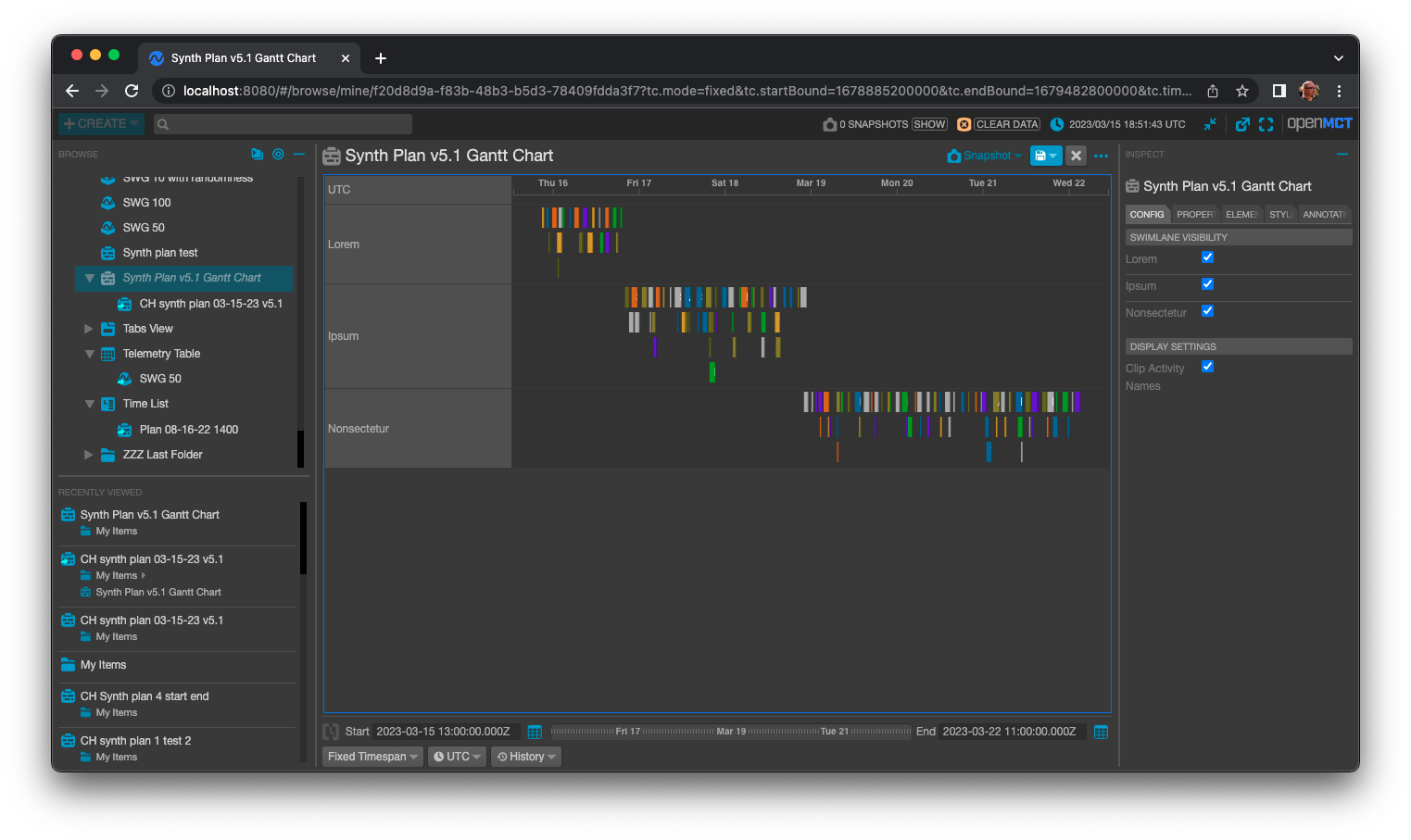Image resolution: width=1411 pixels, height=840 pixels.
Task: Click the blue save icon in the view toolbar
Action: 1041,156
